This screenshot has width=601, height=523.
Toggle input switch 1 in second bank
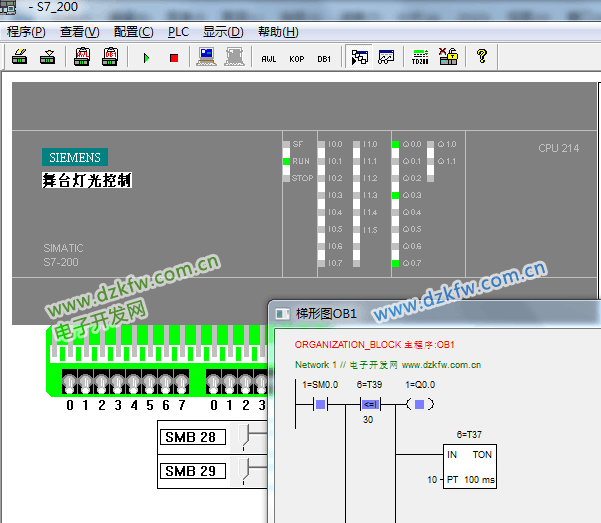[230, 382]
